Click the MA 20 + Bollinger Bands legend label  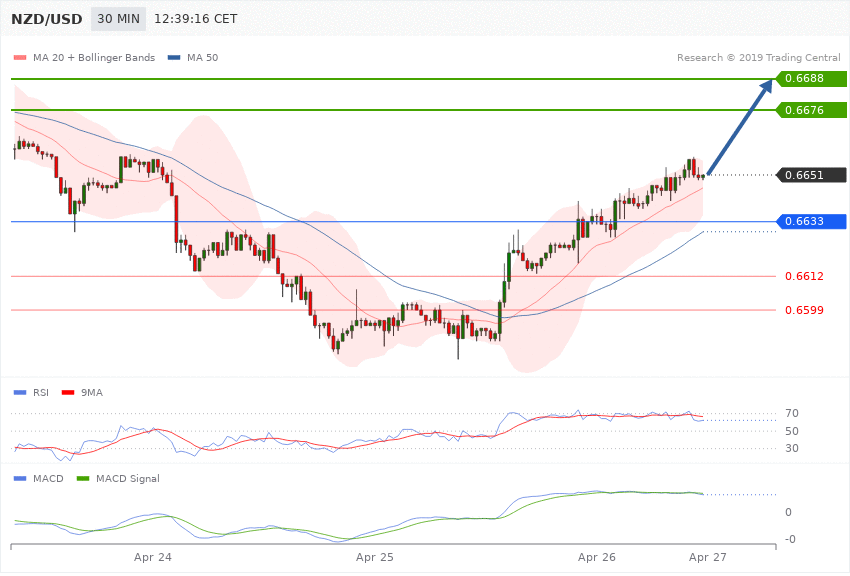point(94,57)
